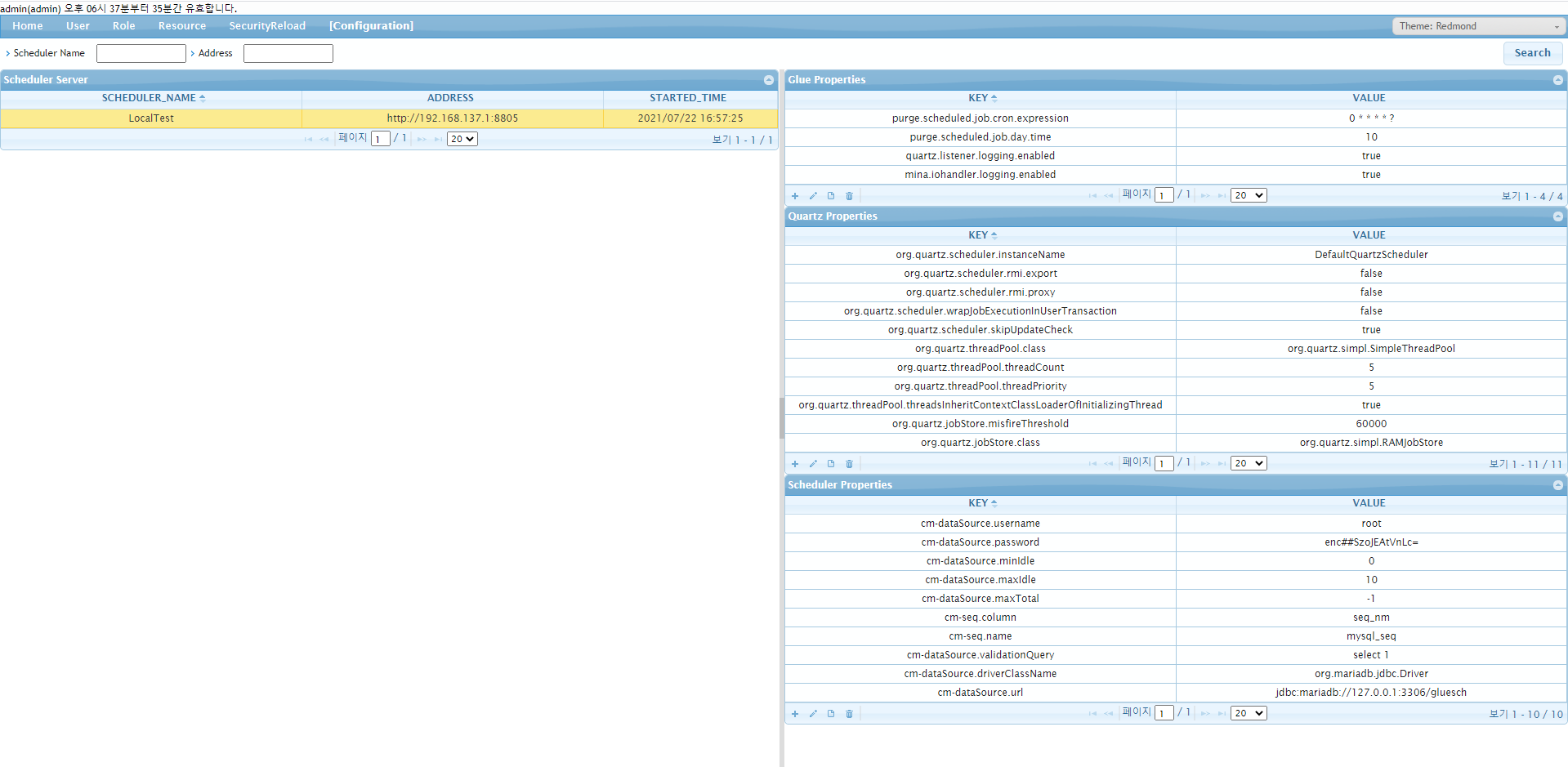
Task: Delete selected Quartz Properties row
Action: (x=849, y=464)
